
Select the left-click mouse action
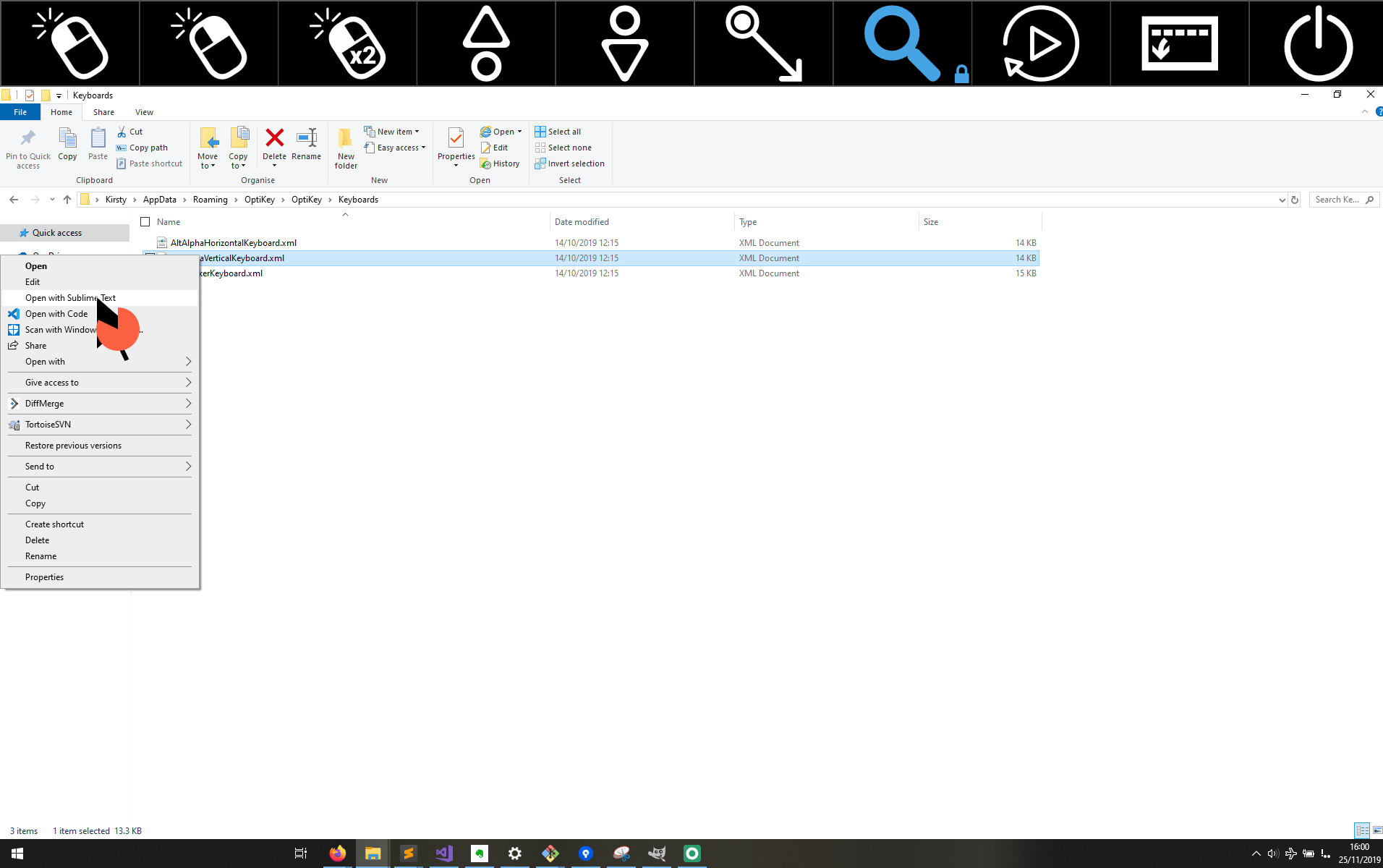pyautogui.click(x=69, y=43)
